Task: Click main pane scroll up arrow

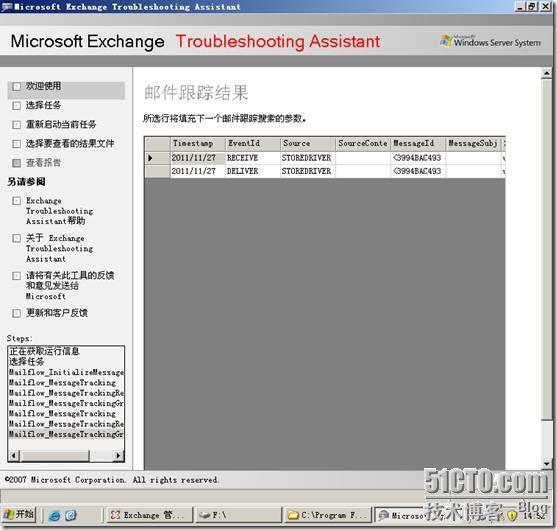Action: pyautogui.click(x=547, y=73)
